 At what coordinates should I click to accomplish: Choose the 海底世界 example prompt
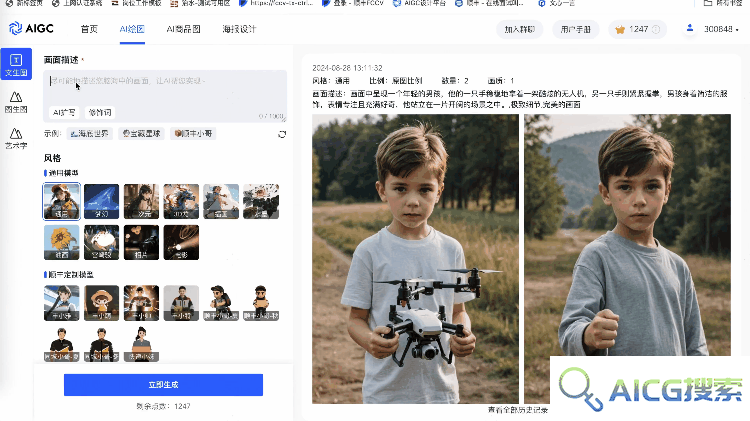coord(89,133)
